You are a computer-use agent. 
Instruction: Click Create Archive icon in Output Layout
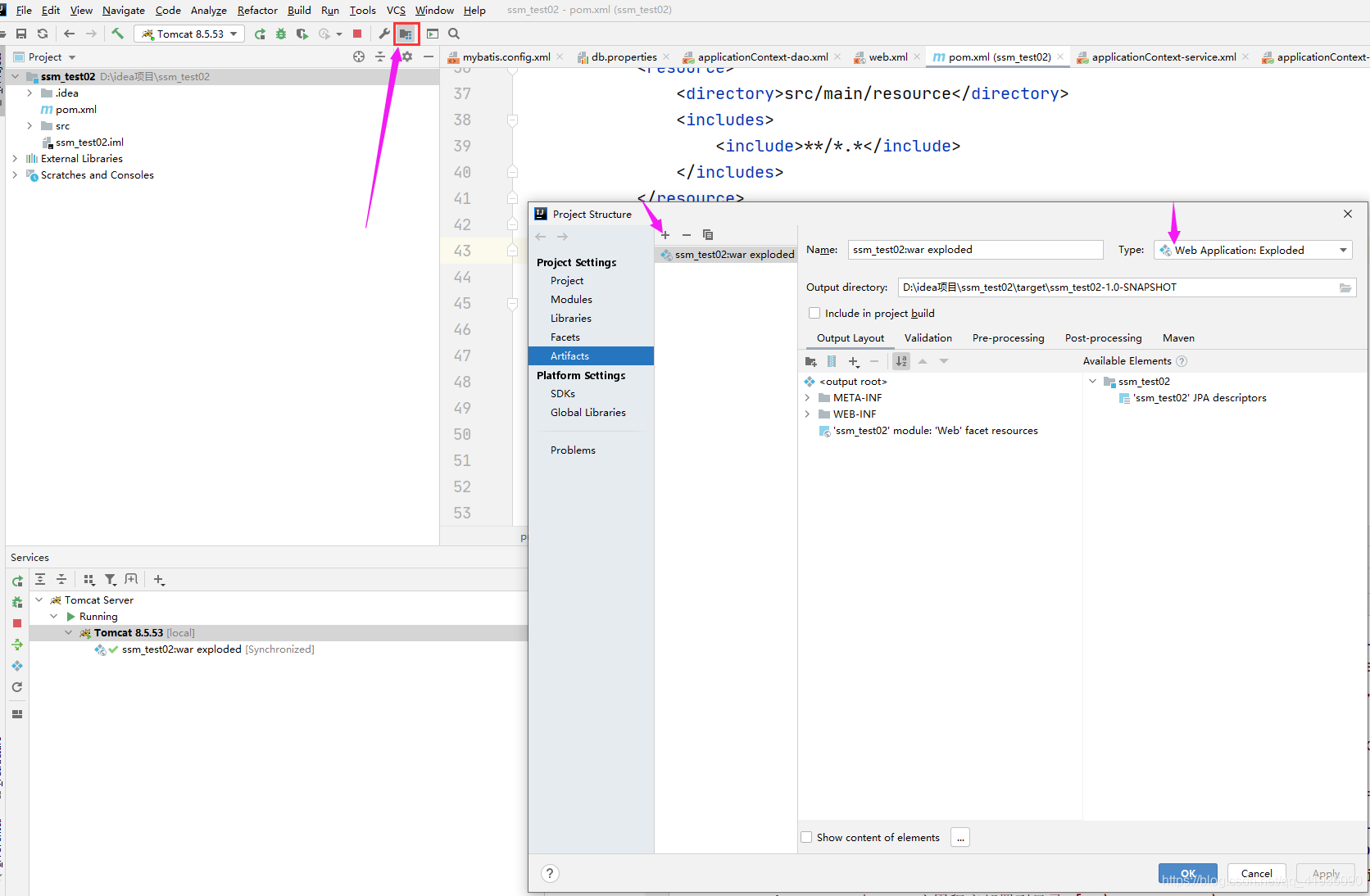[832, 361]
